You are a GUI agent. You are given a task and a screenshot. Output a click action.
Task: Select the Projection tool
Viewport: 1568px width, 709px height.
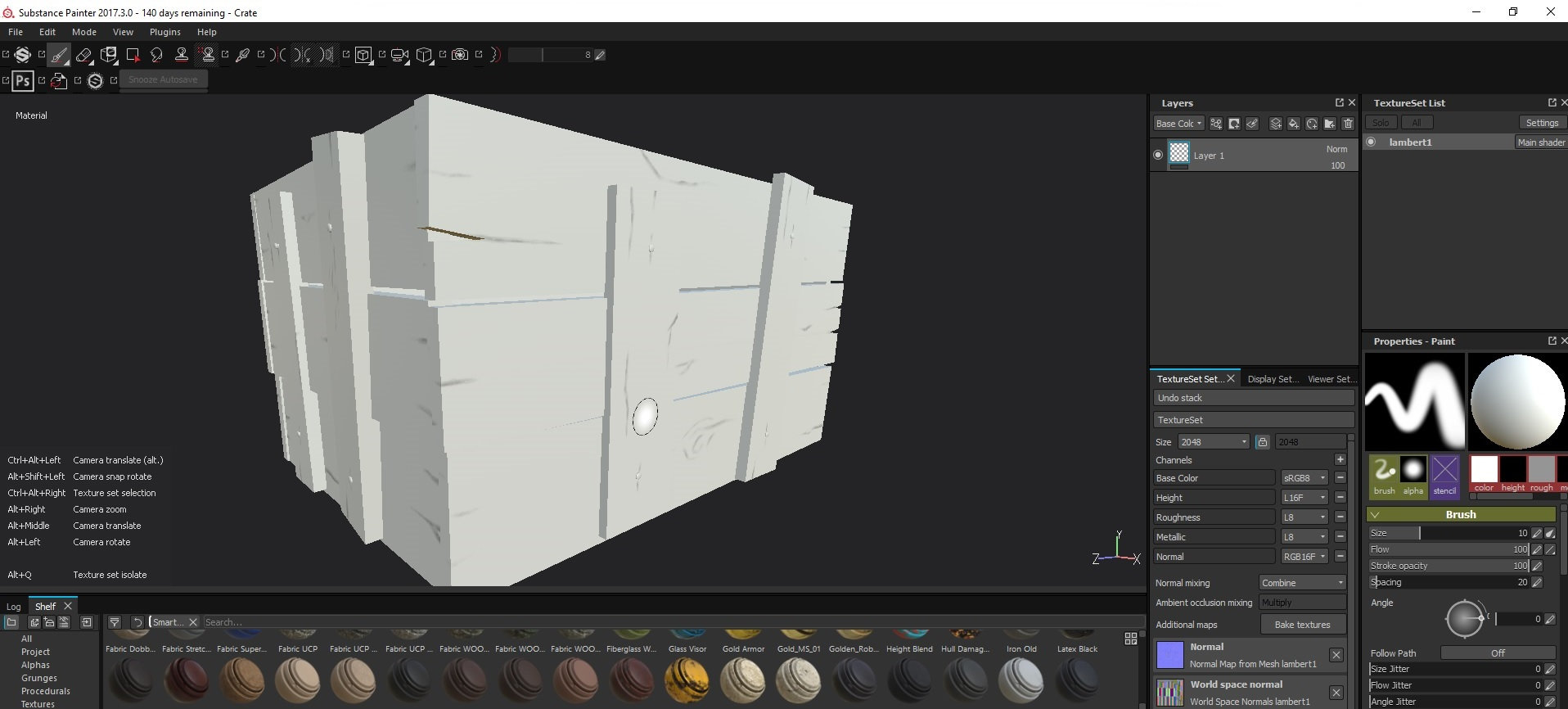[x=108, y=55]
